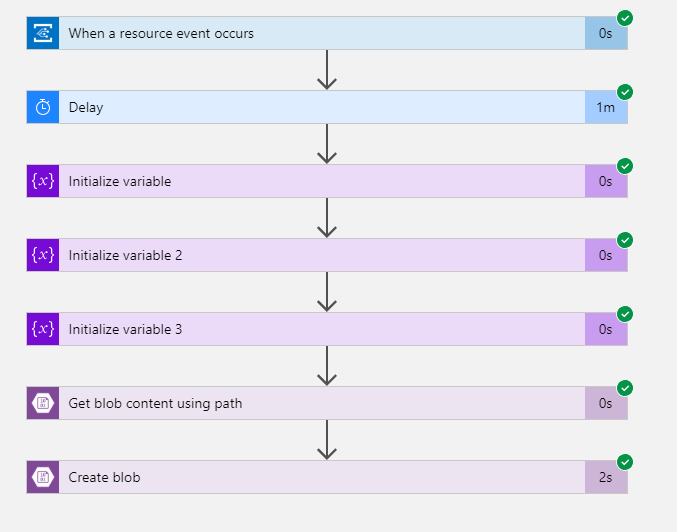Screen dimensions: 677x532
Task: Expand 'Get blob content using path' action
Action: click(327, 403)
